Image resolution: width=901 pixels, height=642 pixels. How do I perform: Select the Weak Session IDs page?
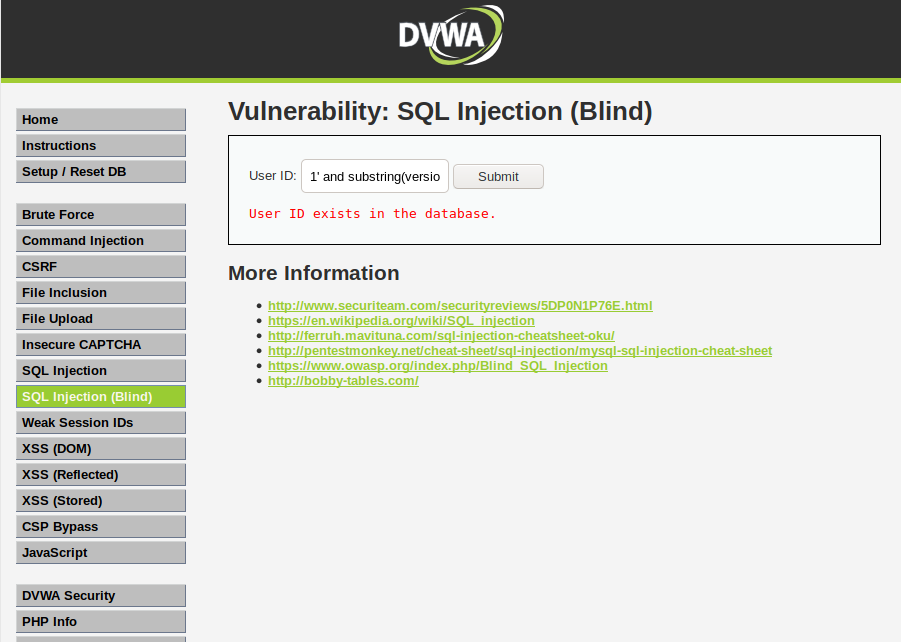(x=100, y=422)
